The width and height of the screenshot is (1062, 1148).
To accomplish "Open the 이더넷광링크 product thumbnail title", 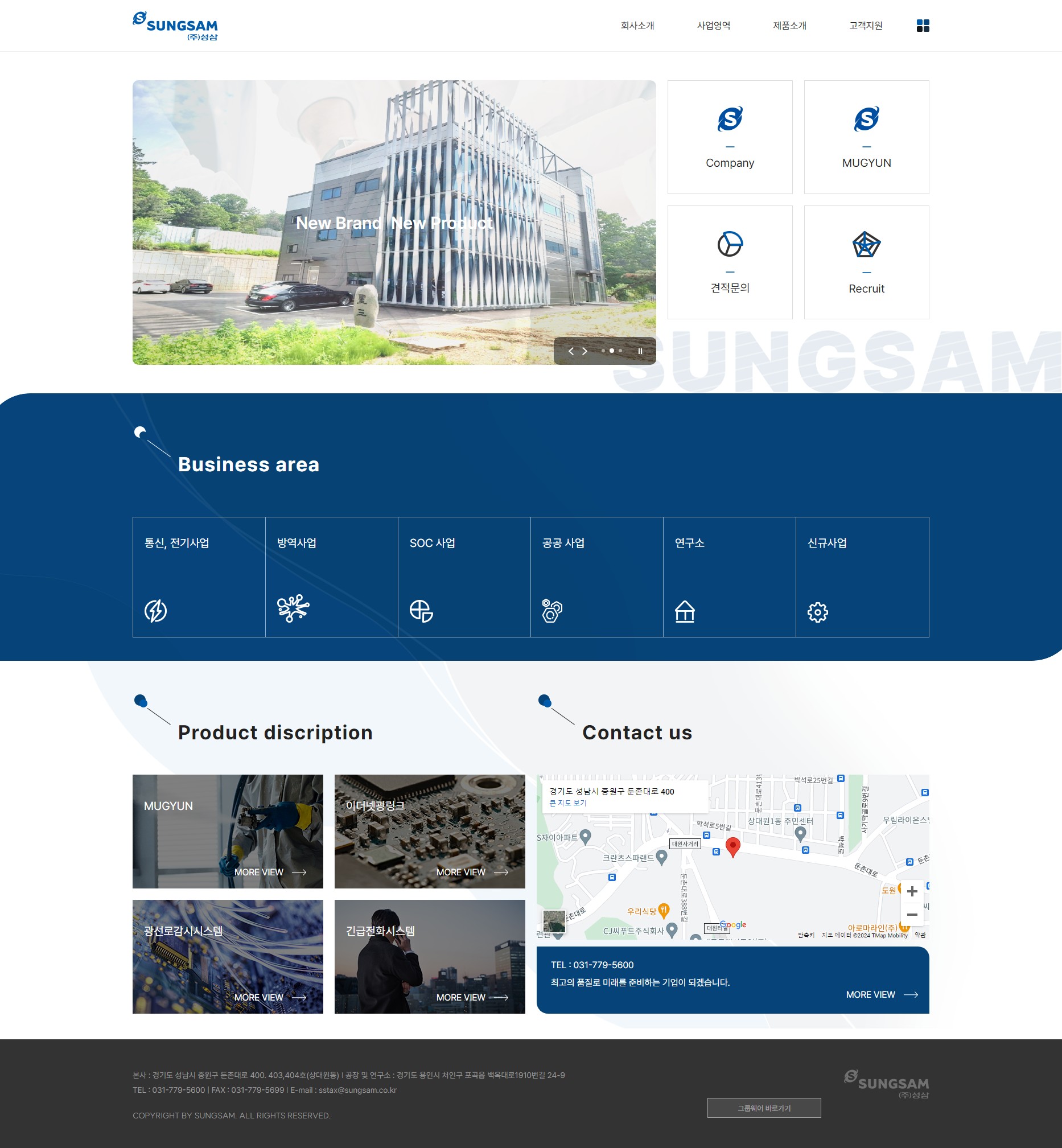I will (x=375, y=805).
